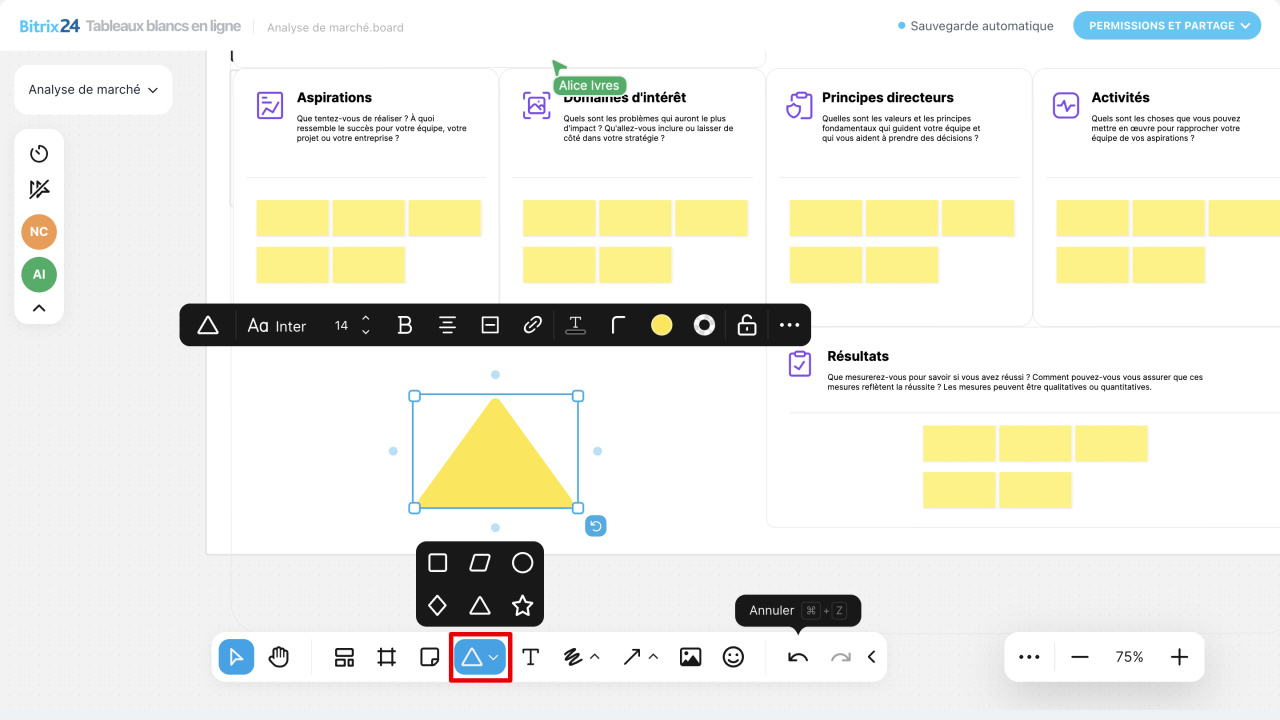
Task: Open the zoom panel three-dot menu
Action: pyautogui.click(x=1029, y=657)
